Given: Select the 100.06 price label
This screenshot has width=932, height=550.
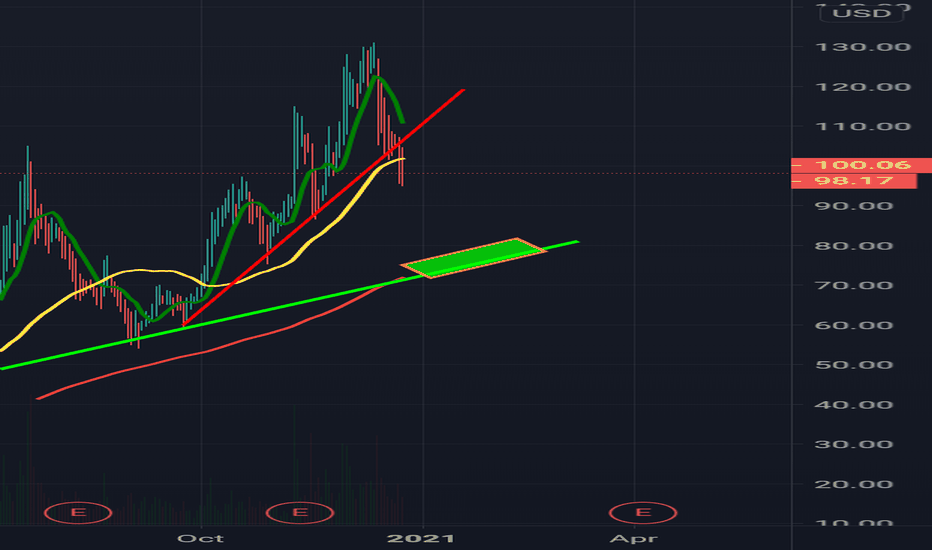Looking at the screenshot, I should click(x=861, y=165).
